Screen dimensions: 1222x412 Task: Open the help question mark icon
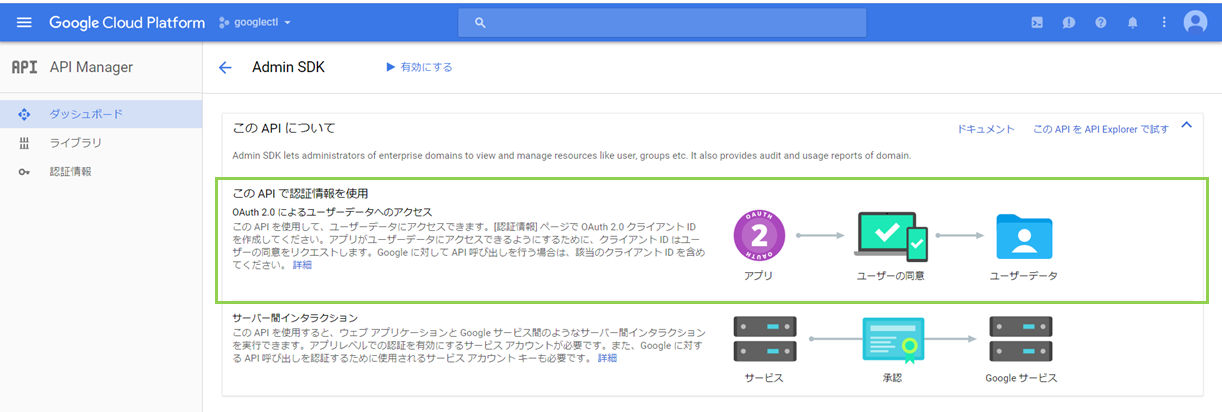[x=1101, y=22]
